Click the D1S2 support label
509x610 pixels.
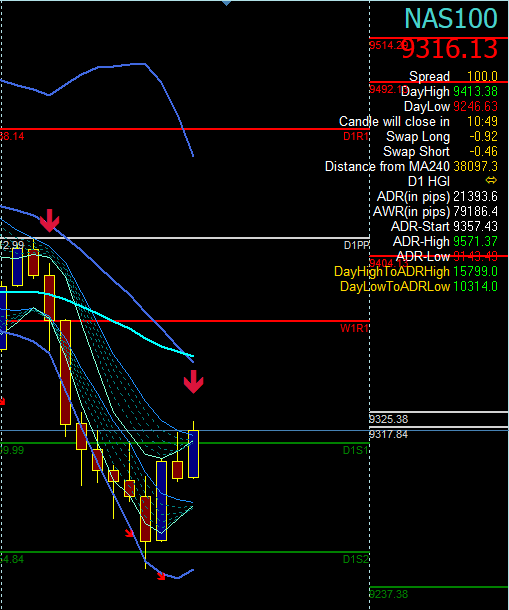coord(356,559)
